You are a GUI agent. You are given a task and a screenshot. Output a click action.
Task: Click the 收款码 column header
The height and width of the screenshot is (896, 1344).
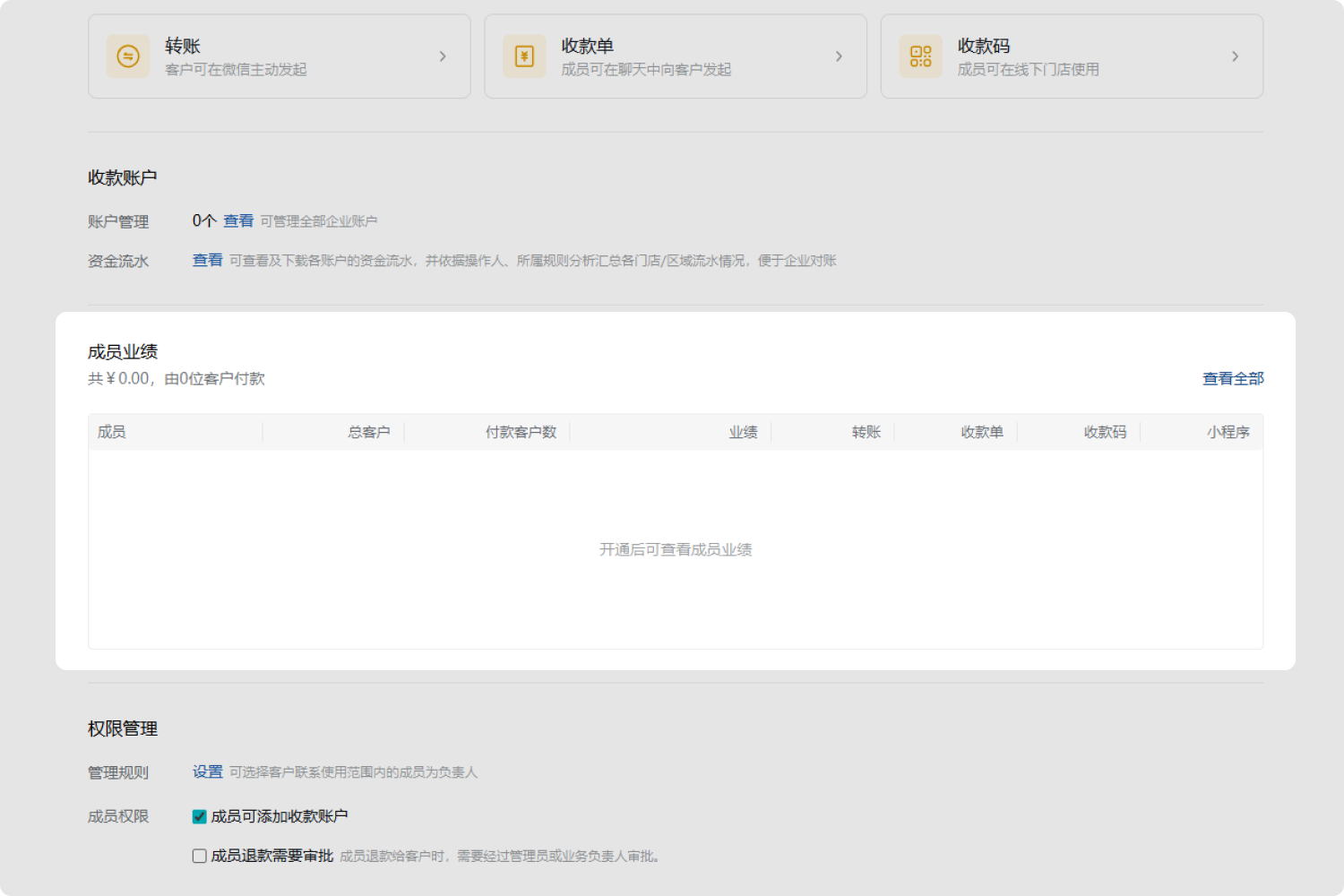pyautogui.click(x=1106, y=432)
